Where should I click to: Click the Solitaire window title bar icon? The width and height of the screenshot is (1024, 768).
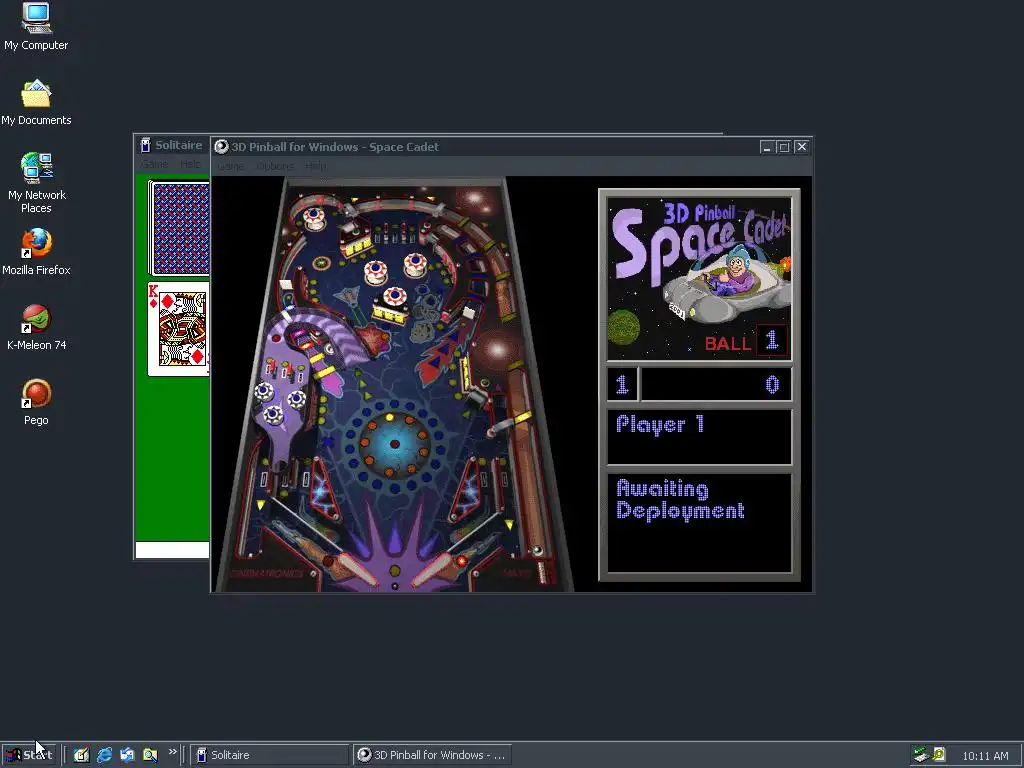click(146, 145)
